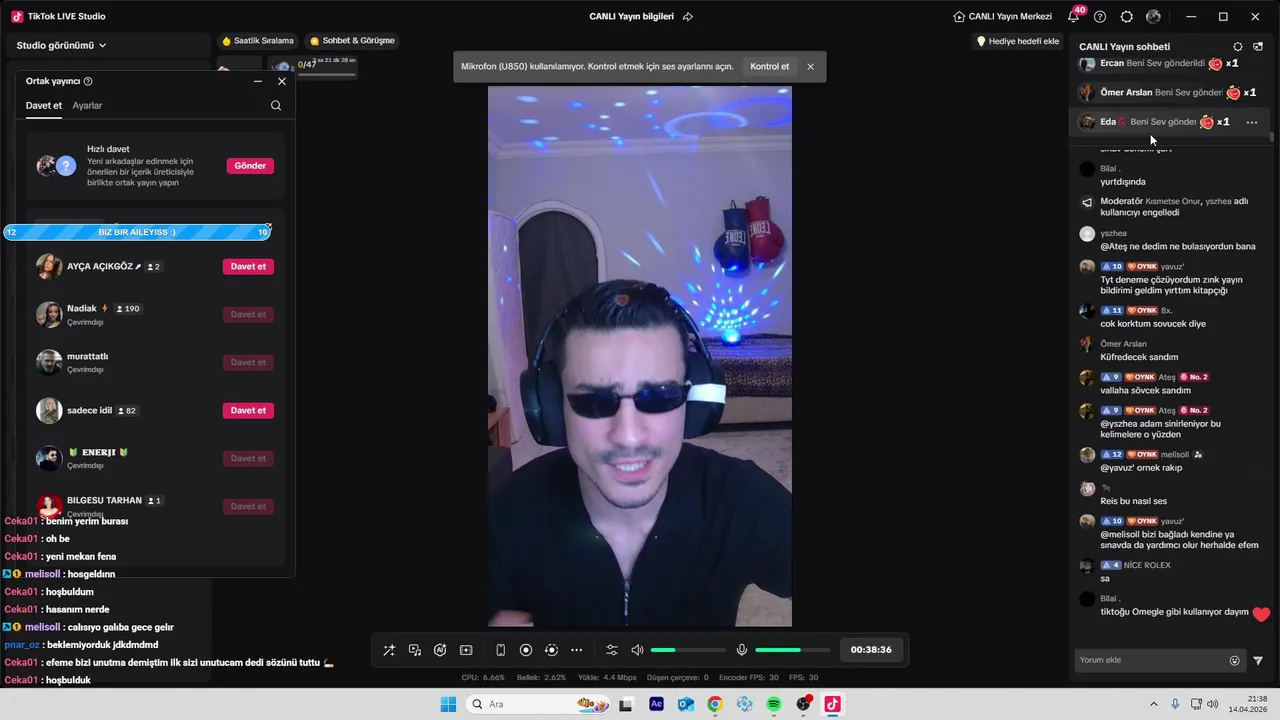
Task: Adjust the speaker volume slider
Action: point(688,650)
